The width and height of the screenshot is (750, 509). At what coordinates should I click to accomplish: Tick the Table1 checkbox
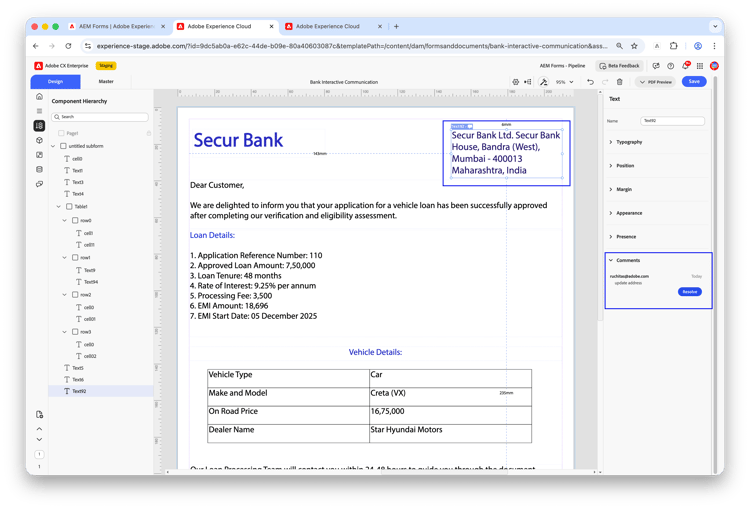[69, 206]
